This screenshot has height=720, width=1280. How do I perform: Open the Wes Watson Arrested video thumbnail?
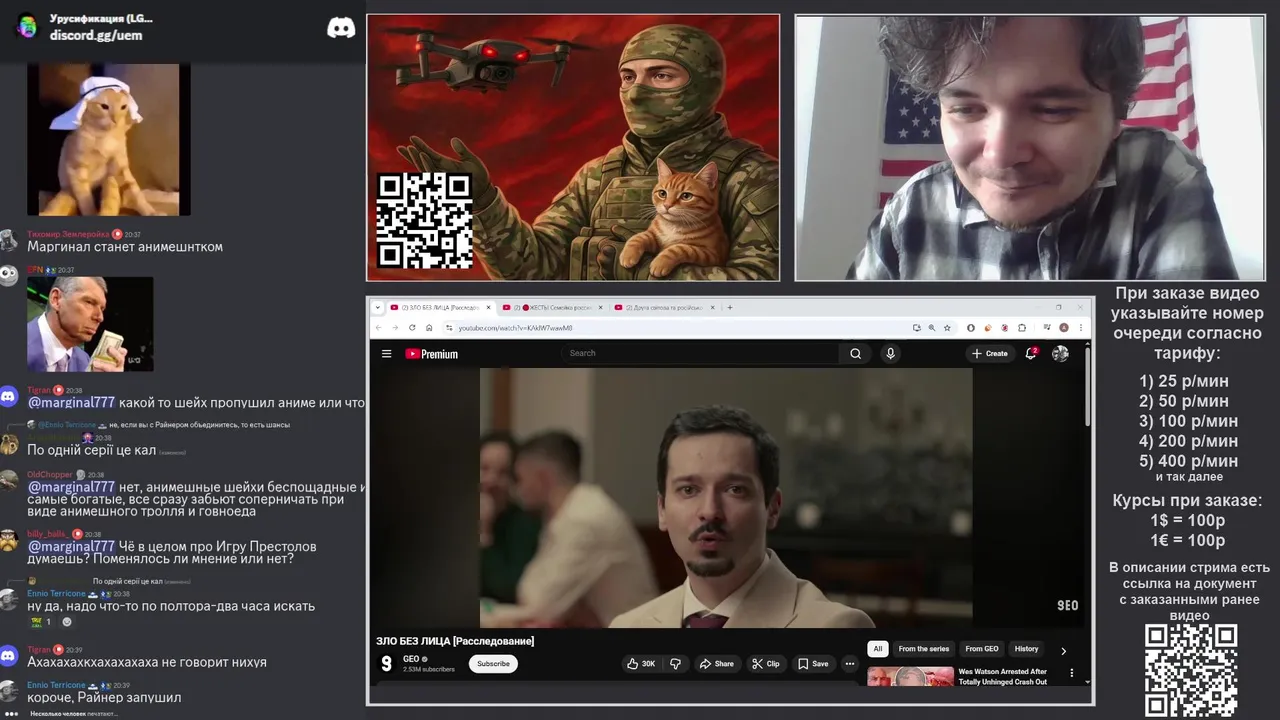pyautogui.click(x=910, y=677)
